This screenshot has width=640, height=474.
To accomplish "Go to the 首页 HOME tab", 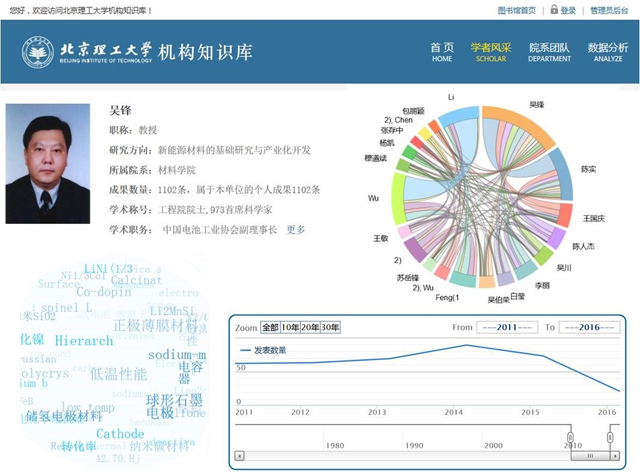I will click(442, 52).
